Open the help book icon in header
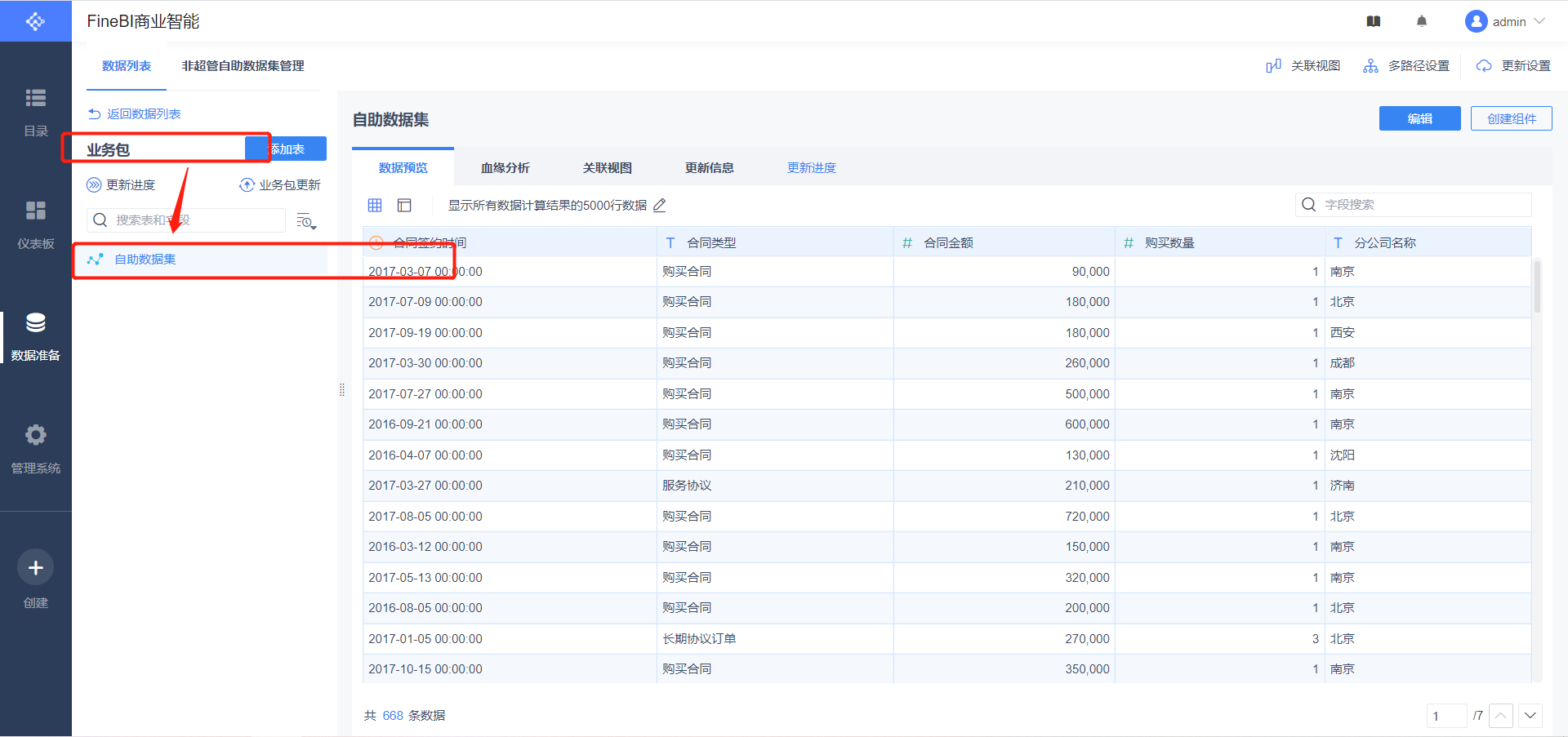 point(1374,22)
